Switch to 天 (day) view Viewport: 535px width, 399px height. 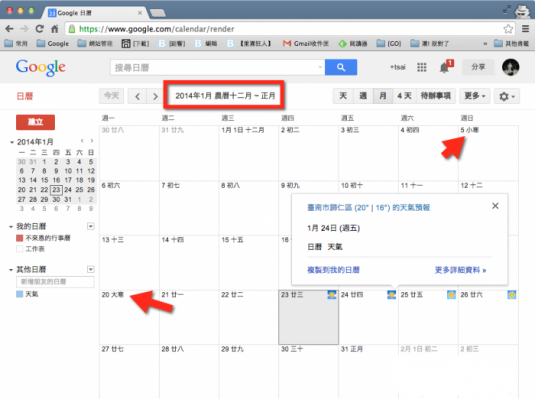[x=343, y=96]
